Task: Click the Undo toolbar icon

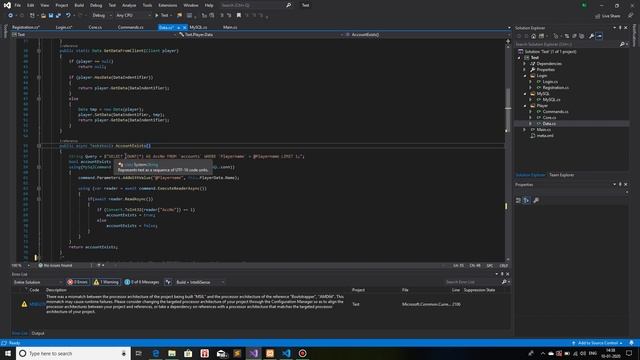Action: pos(68,16)
